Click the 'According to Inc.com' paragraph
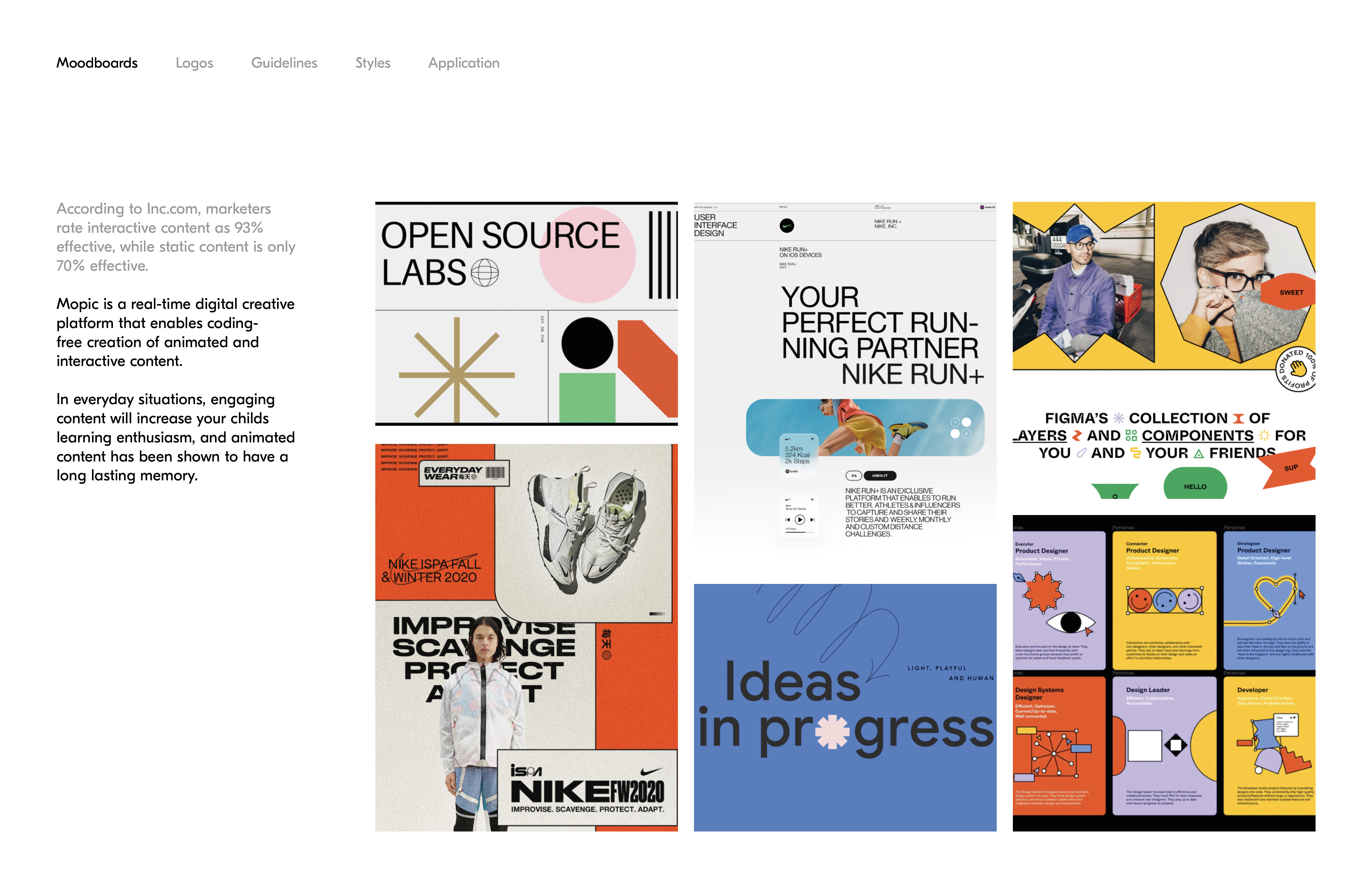The image size is (1372, 888). click(x=176, y=237)
